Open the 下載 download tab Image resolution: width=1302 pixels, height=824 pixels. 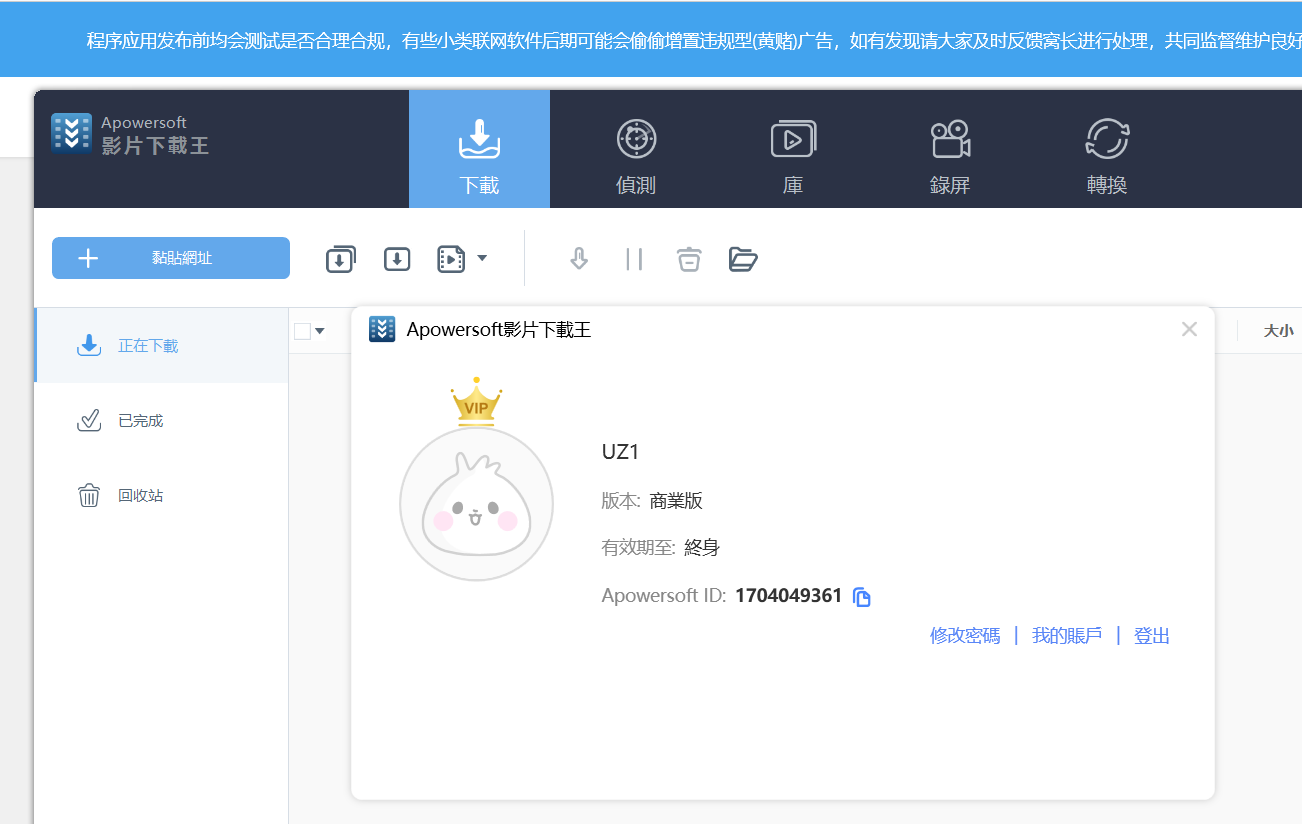coord(479,149)
